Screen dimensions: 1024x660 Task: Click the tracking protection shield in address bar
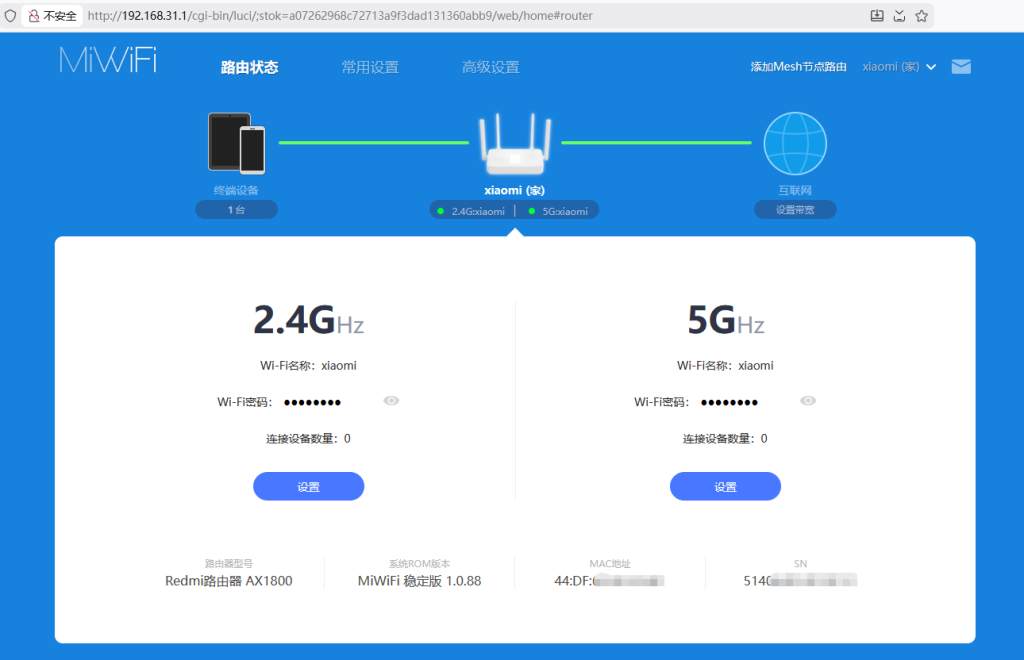tap(11, 15)
